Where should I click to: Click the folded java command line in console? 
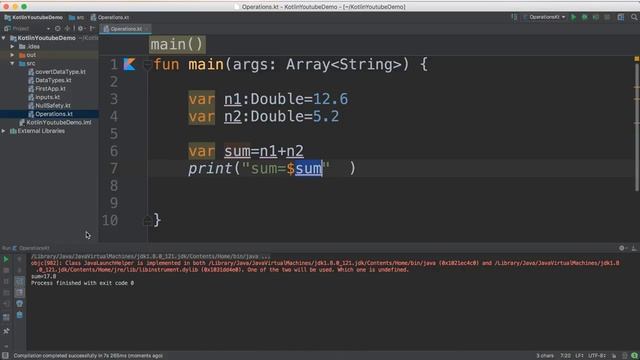(x=150, y=257)
